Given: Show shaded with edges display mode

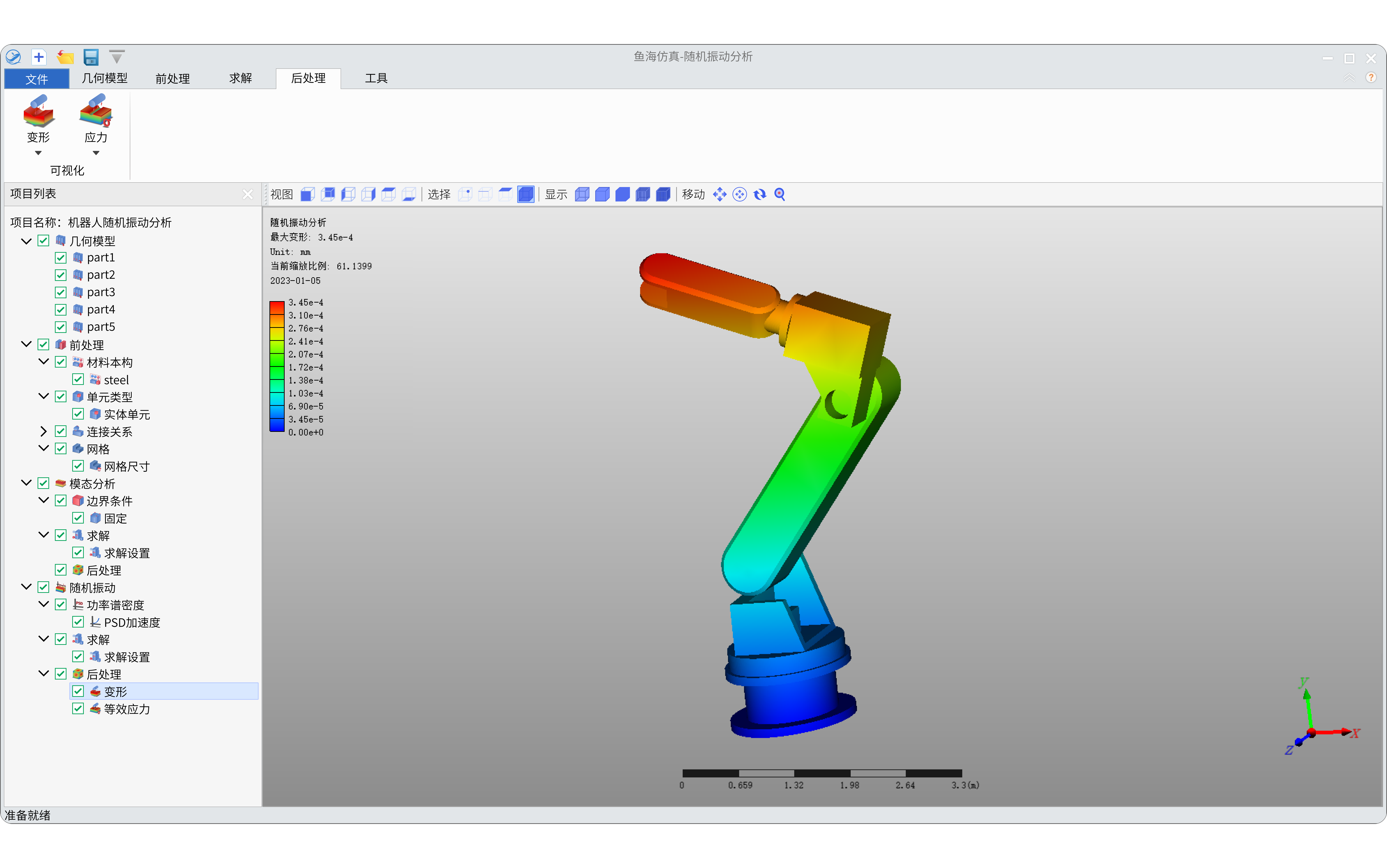Looking at the screenshot, I should [602, 195].
